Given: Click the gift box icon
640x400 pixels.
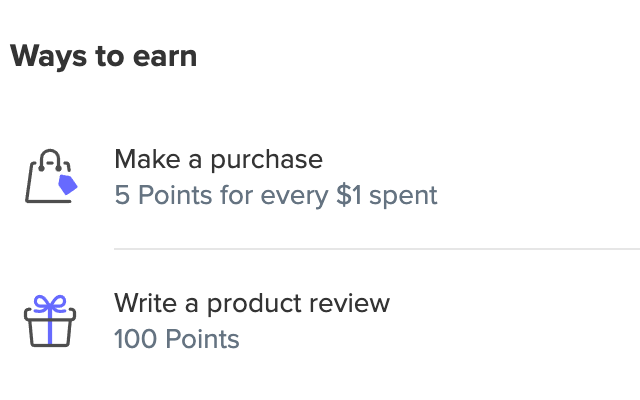Looking at the screenshot, I should point(50,321).
